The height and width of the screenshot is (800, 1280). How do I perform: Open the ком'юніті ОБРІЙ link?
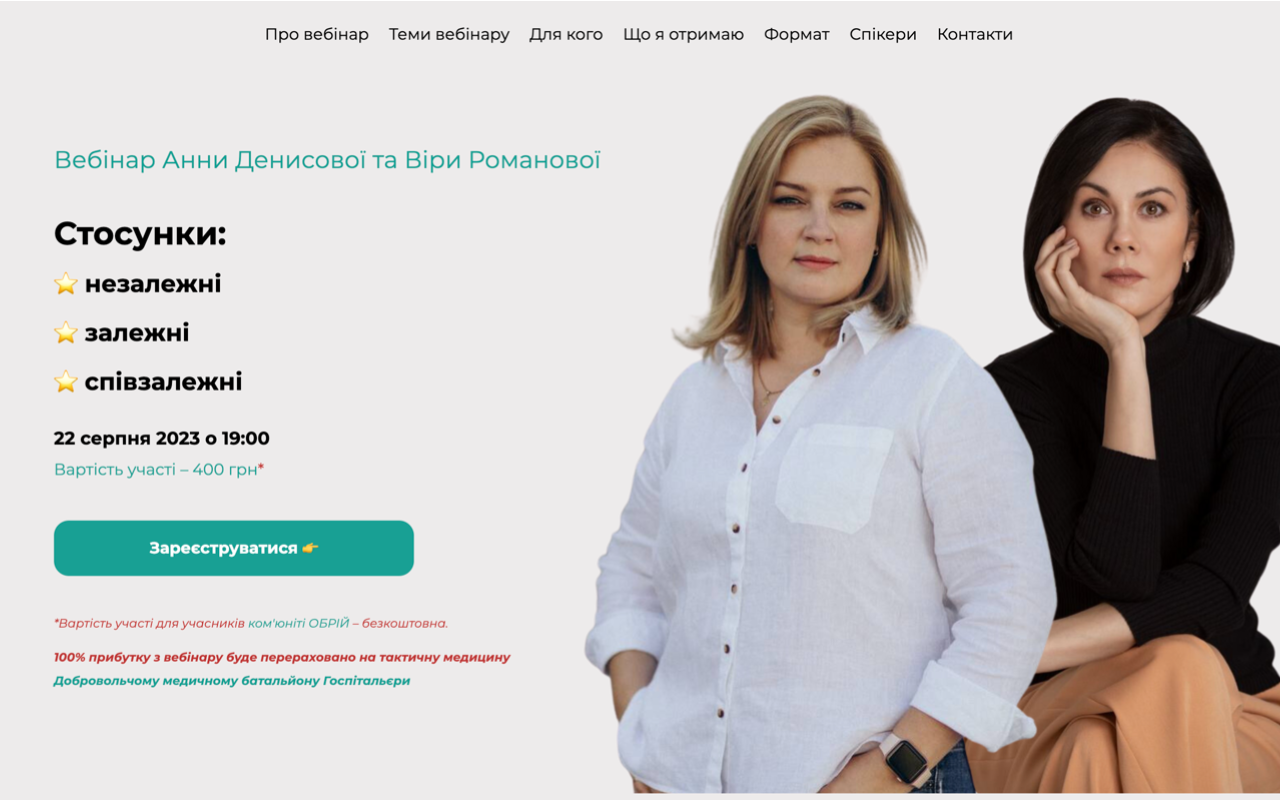(299, 623)
